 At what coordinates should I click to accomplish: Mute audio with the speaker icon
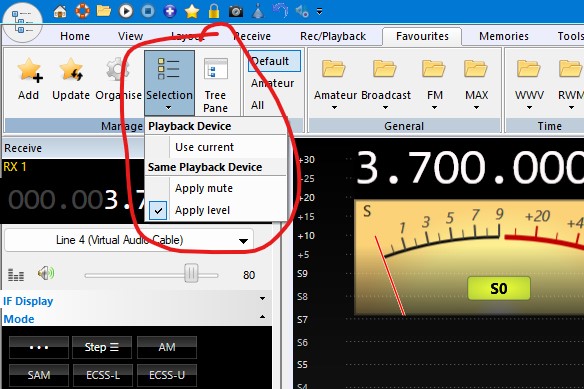[46, 274]
